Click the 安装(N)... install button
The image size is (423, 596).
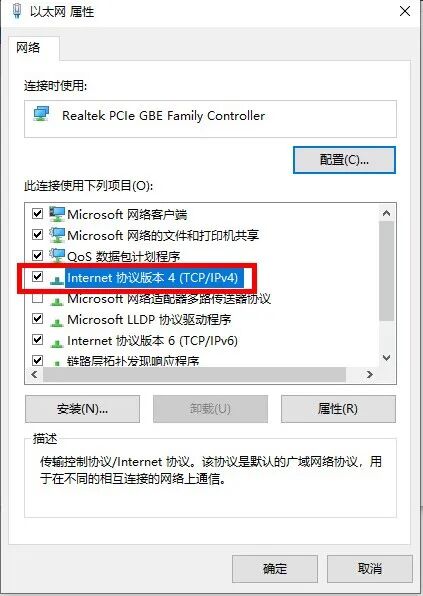pos(82,409)
